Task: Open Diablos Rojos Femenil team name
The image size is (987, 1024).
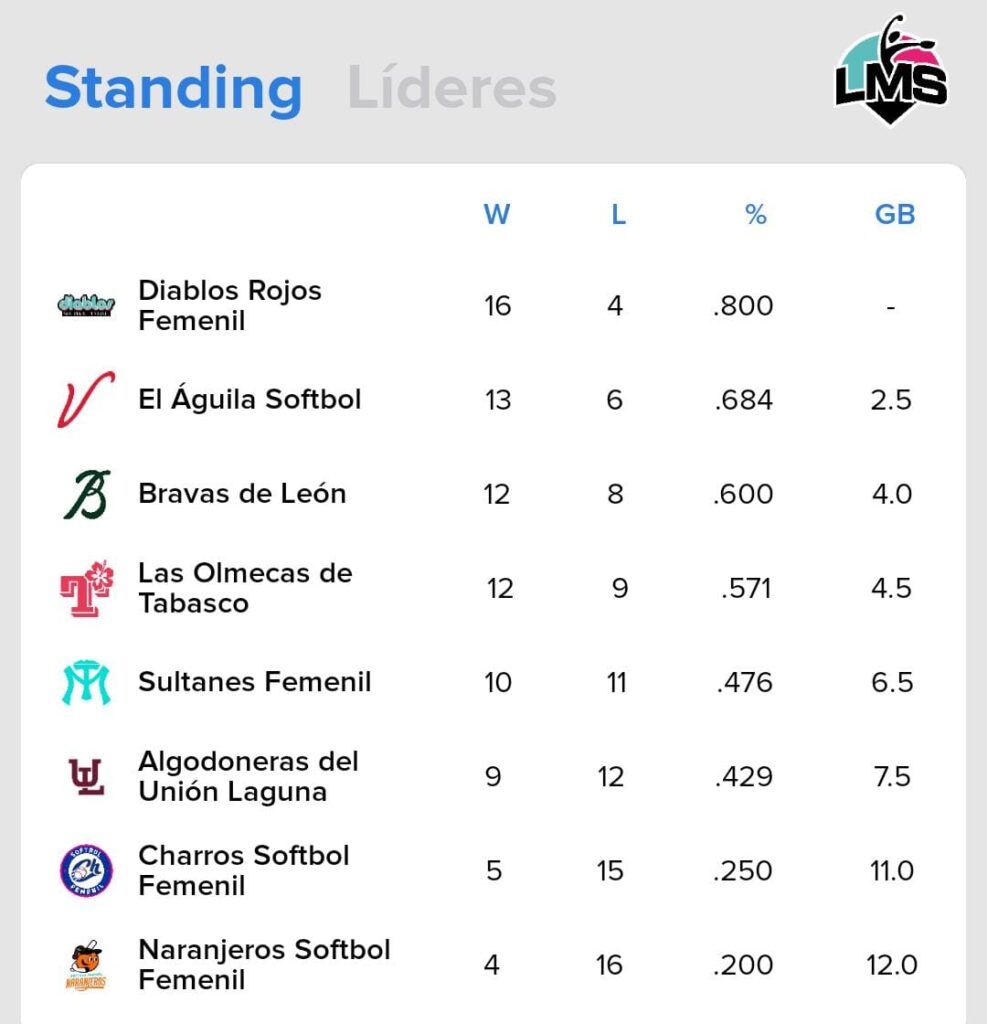Action: 230,305
